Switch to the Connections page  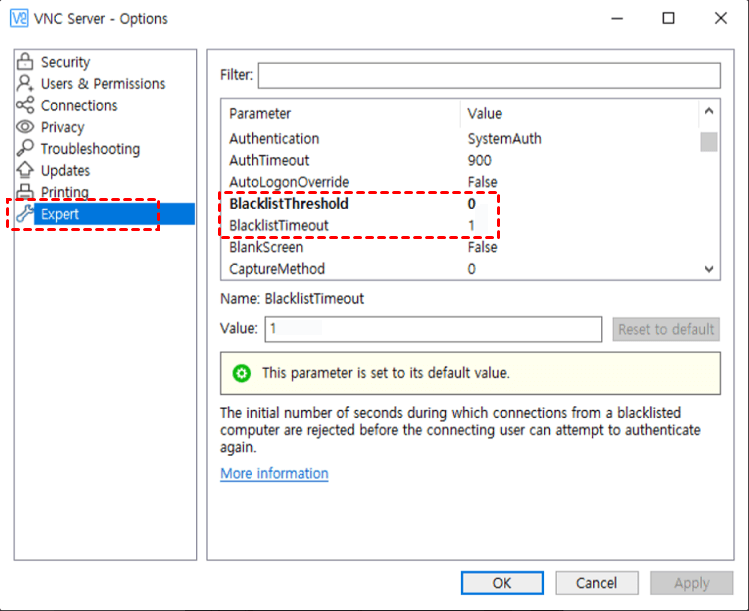[79, 105]
